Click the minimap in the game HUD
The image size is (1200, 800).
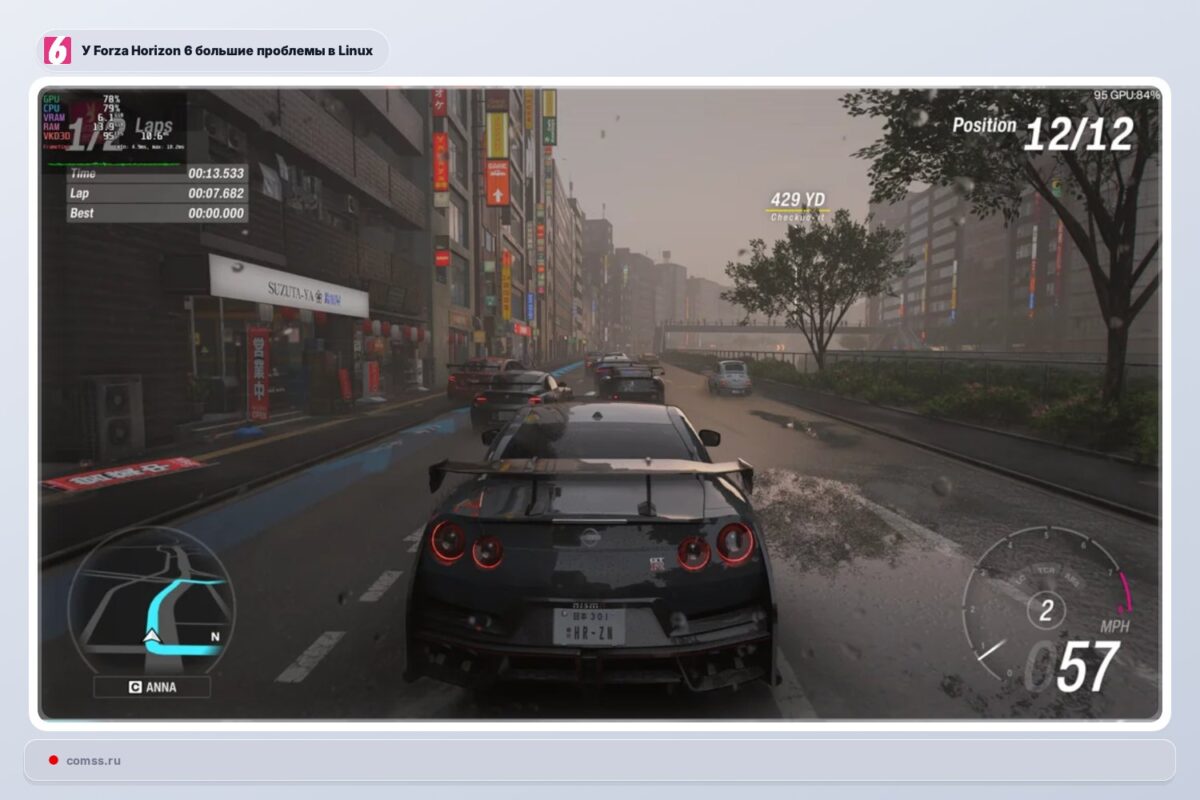pos(150,600)
